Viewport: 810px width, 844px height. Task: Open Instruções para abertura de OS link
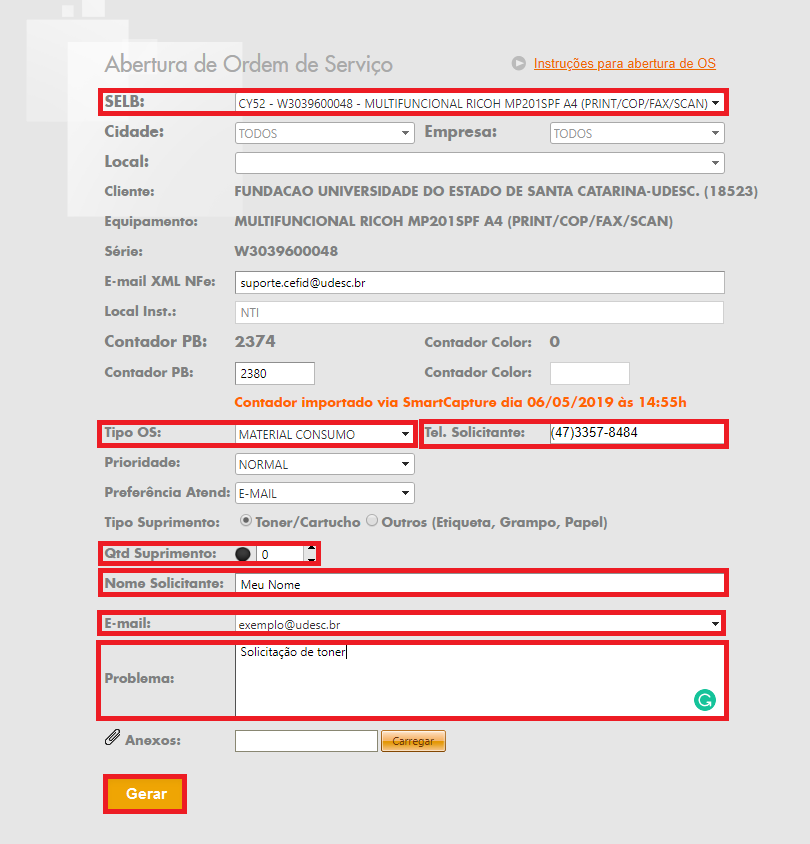[624, 63]
